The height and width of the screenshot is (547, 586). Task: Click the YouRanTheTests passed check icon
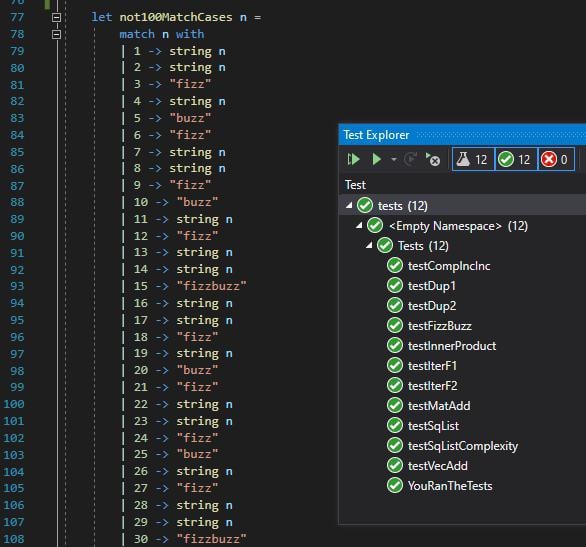coord(395,485)
